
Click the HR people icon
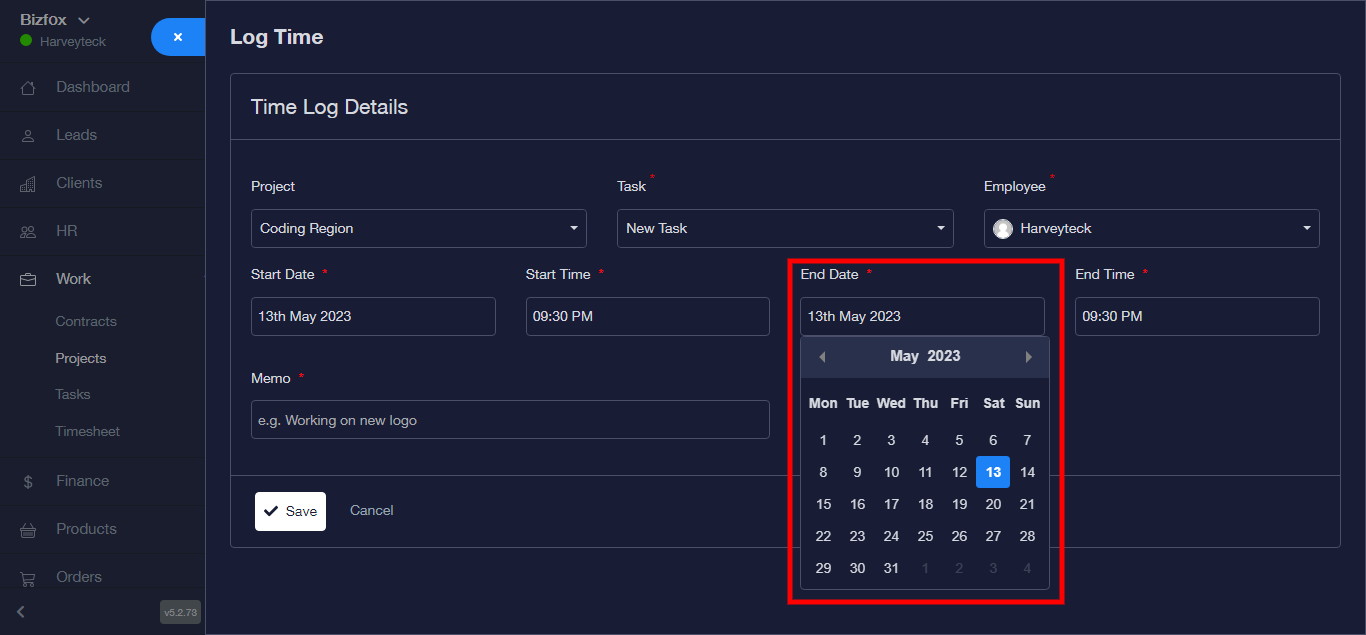click(28, 232)
